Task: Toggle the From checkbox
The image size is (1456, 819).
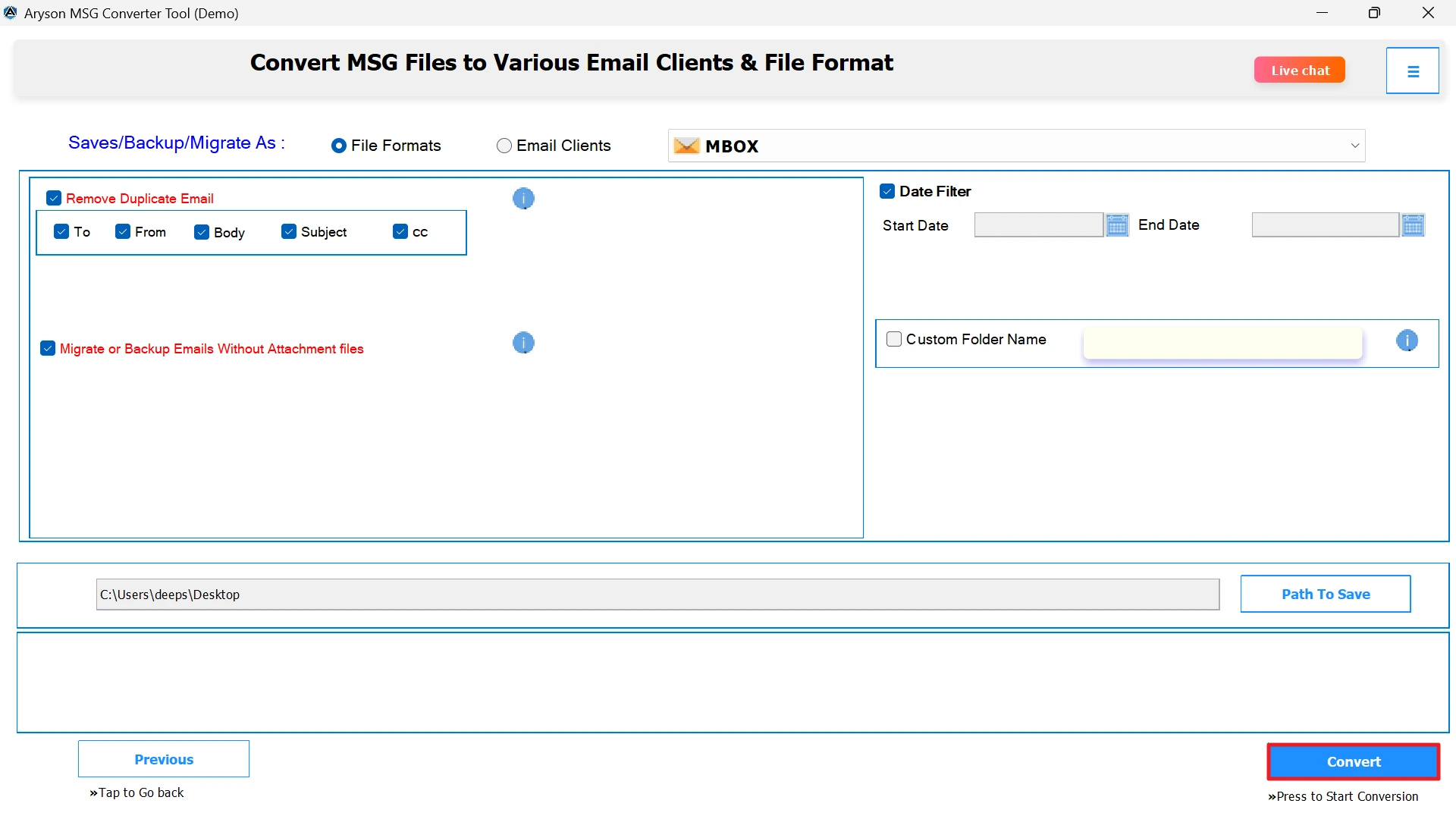Action: point(123,231)
